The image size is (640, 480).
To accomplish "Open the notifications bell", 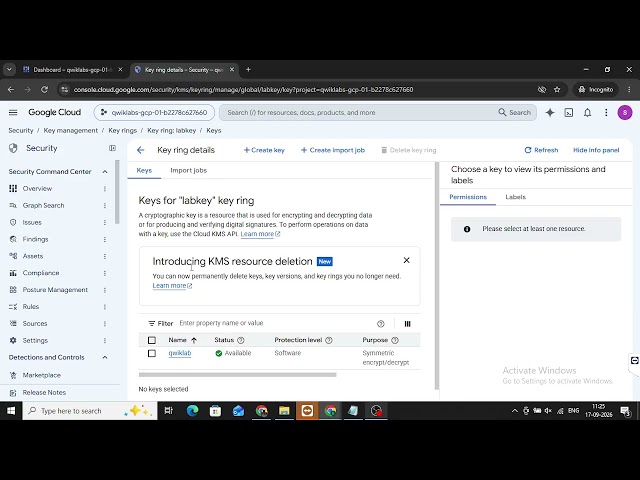I will click(587, 113).
